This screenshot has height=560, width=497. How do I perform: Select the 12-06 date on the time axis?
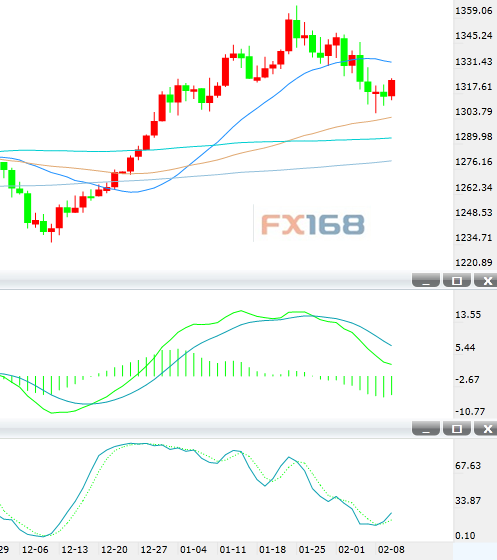coord(35,550)
